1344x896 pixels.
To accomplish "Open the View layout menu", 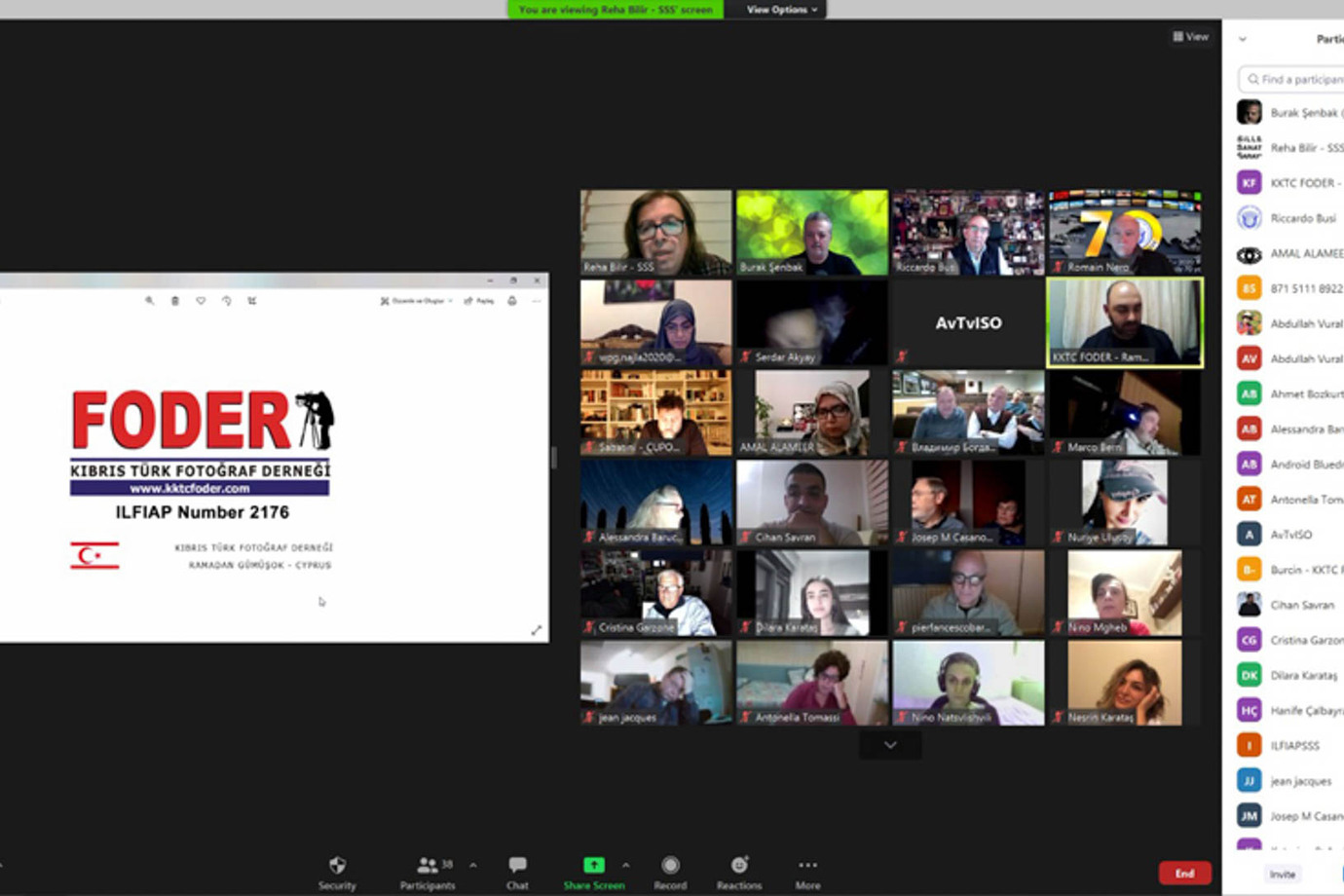I will [1190, 37].
